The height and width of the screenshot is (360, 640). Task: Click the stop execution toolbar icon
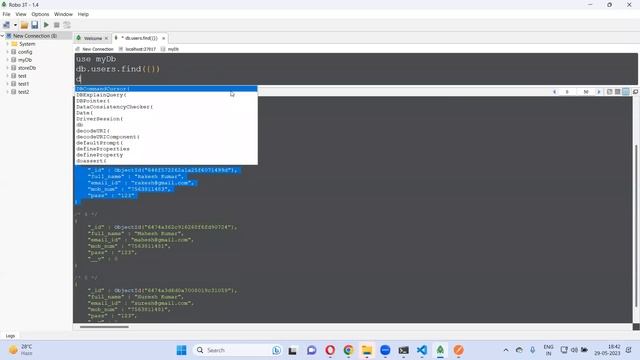57,25
